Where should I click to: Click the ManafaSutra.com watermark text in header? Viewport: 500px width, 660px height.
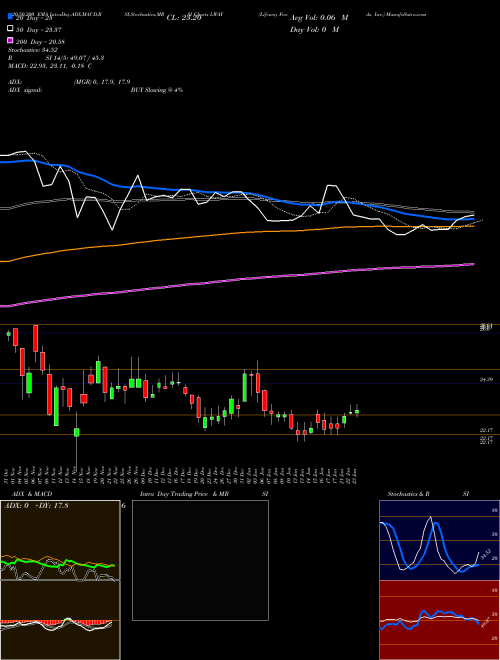pyautogui.click(x=406, y=14)
